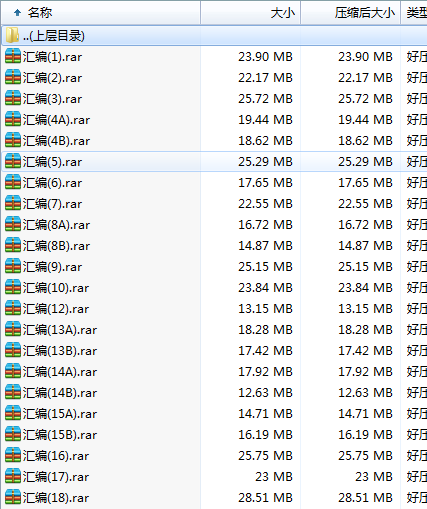Select the 汇编(5).rar file name
Screen dimensions: 427x509
tap(52, 162)
